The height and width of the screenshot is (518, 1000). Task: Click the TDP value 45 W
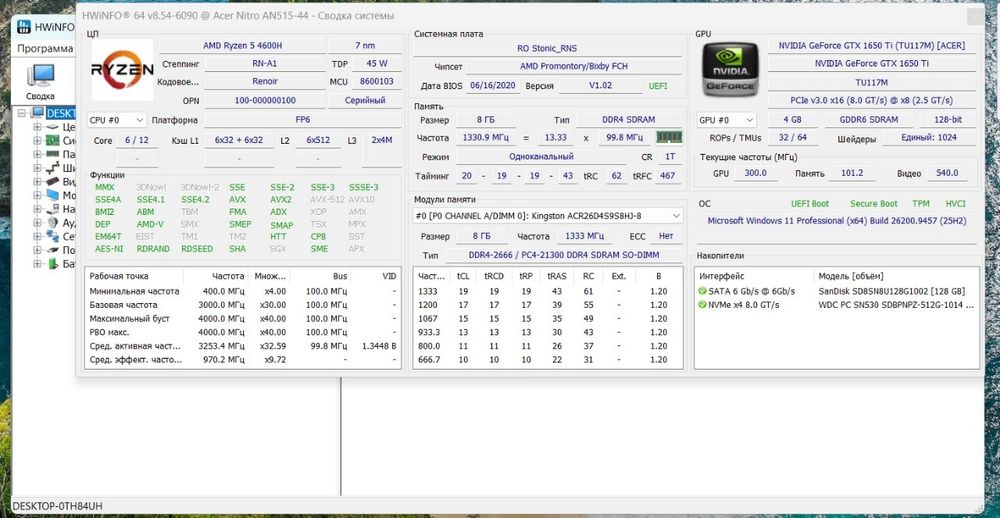tap(377, 64)
